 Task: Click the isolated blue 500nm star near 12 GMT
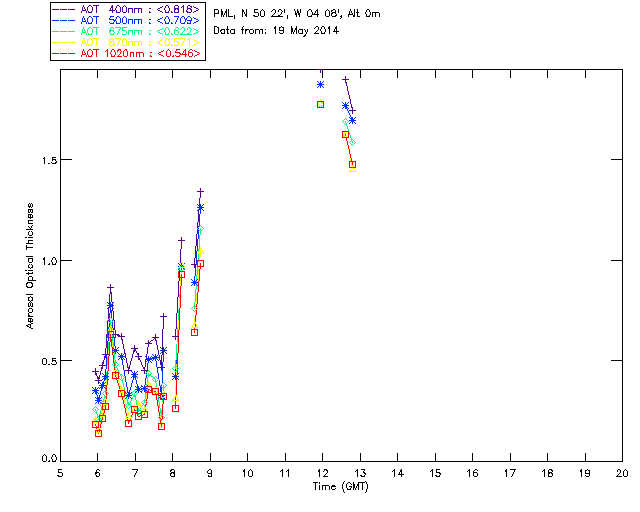pos(320,85)
